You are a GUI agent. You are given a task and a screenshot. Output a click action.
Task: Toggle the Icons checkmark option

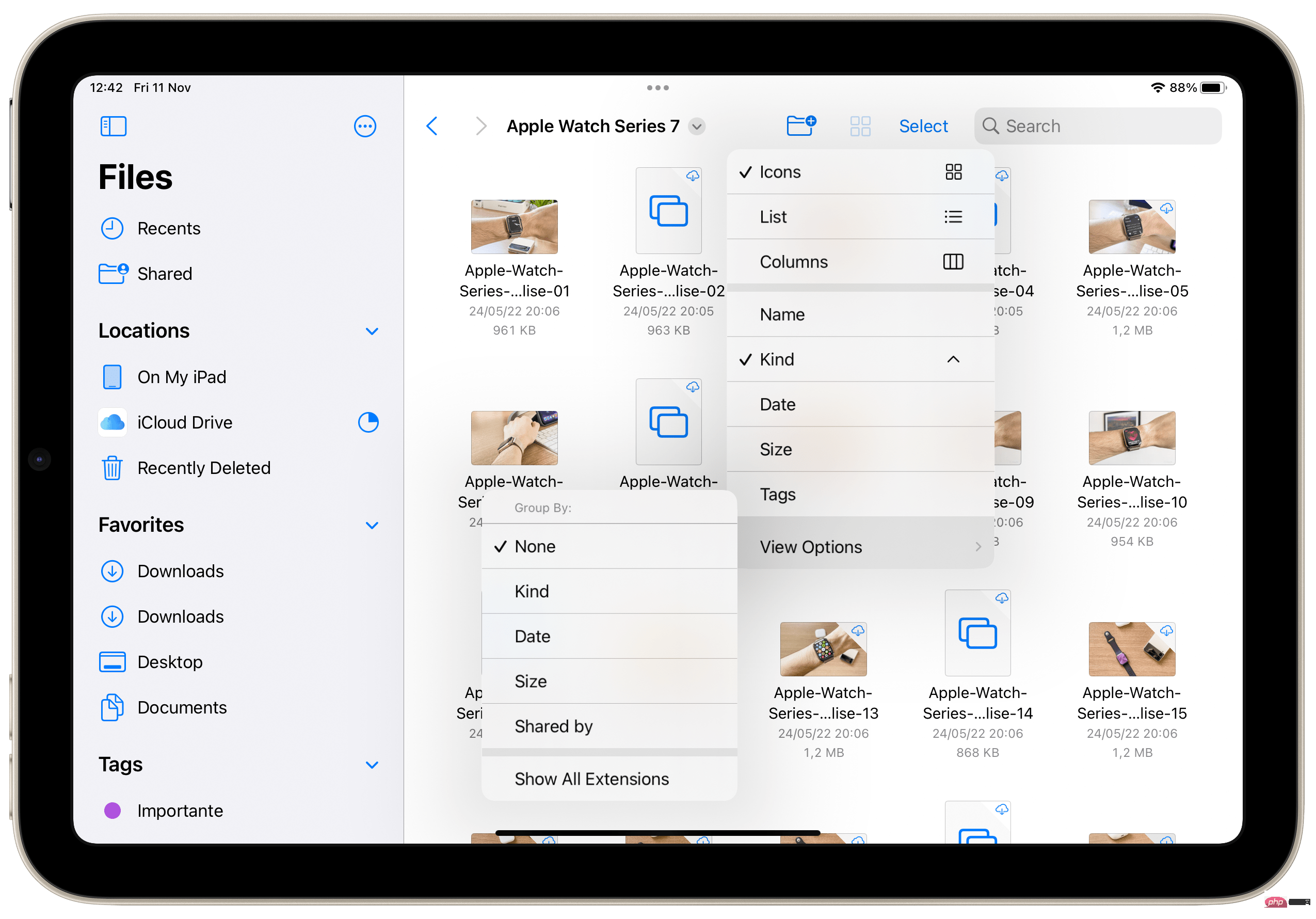[x=854, y=171]
